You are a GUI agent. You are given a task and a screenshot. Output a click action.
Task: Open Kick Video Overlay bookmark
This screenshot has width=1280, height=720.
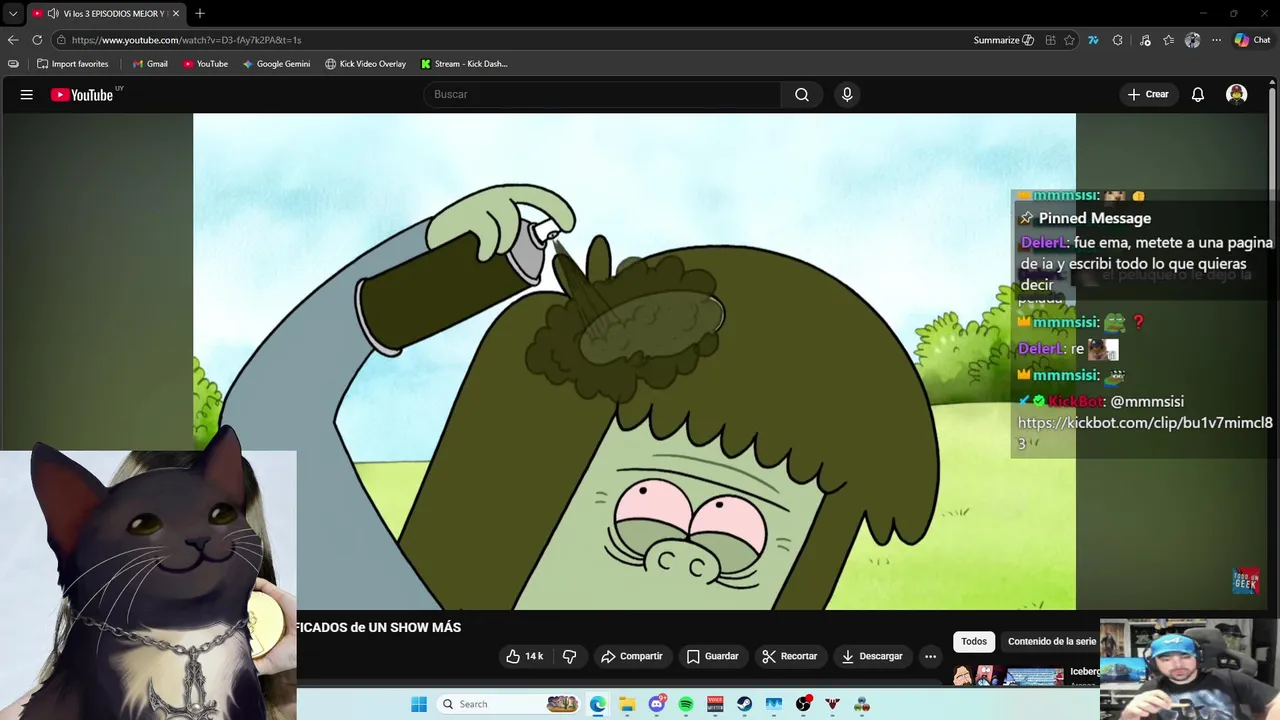(365, 64)
